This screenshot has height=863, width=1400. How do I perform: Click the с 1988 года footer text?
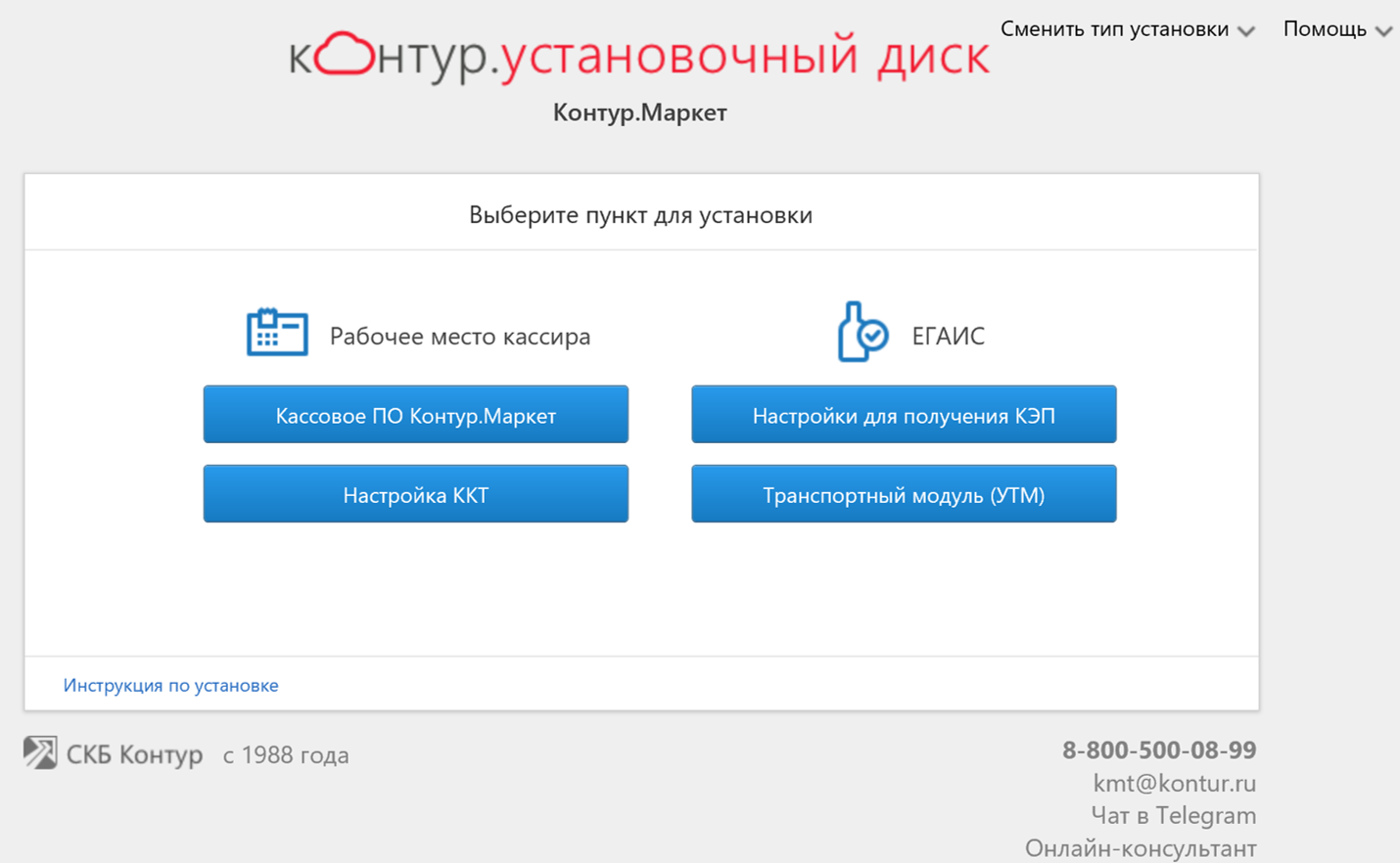coord(286,754)
